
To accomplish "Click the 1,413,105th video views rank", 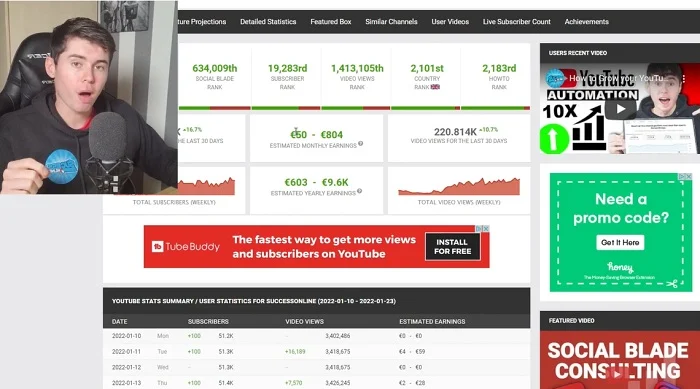I will [x=357, y=68].
